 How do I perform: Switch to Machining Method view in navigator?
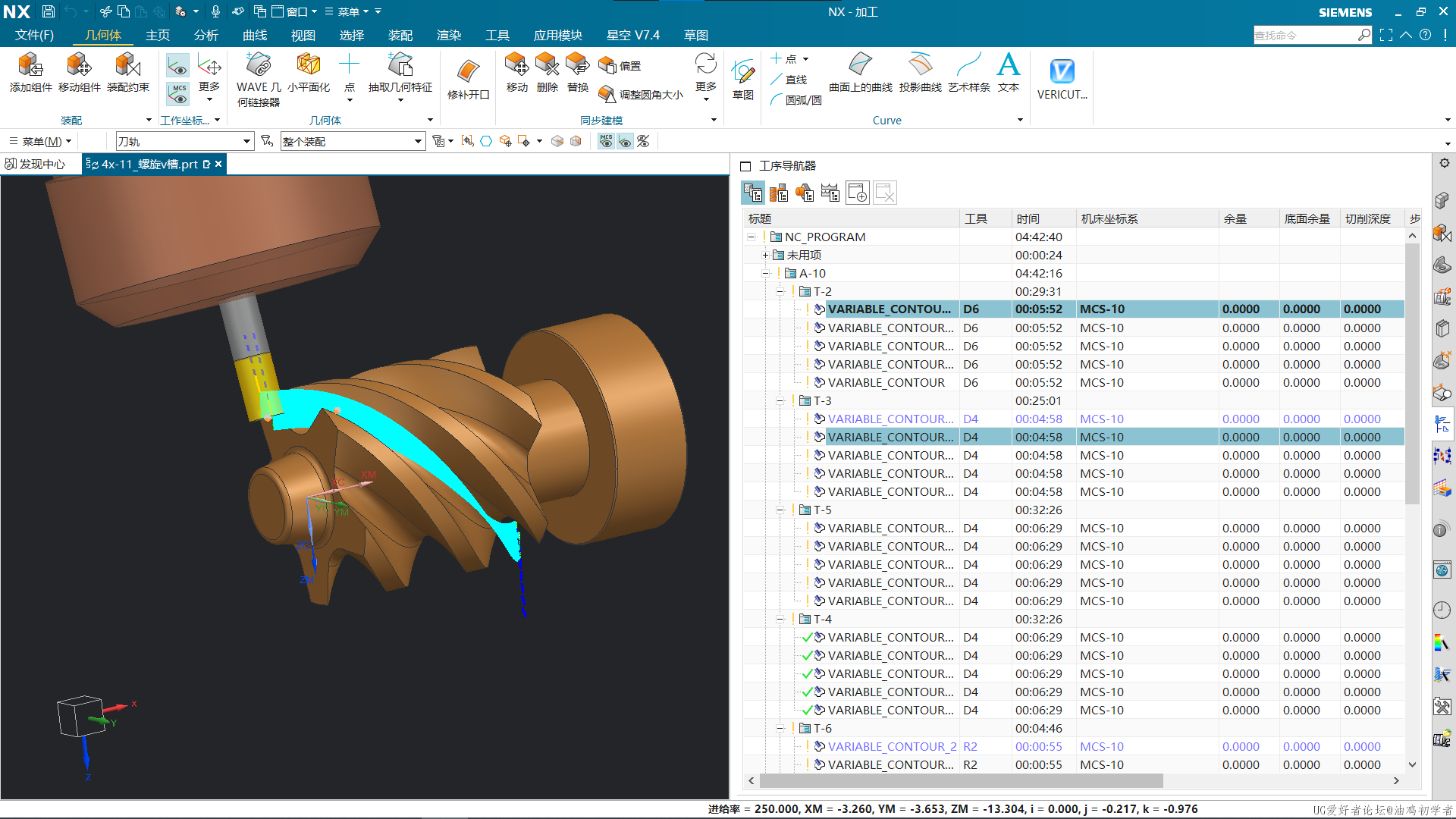click(830, 193)
